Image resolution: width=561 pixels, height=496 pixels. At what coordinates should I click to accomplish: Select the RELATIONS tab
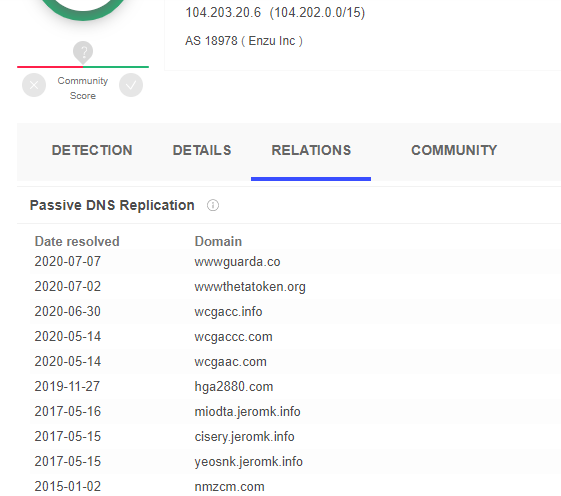pyautogui.click(x=311, y=150)
